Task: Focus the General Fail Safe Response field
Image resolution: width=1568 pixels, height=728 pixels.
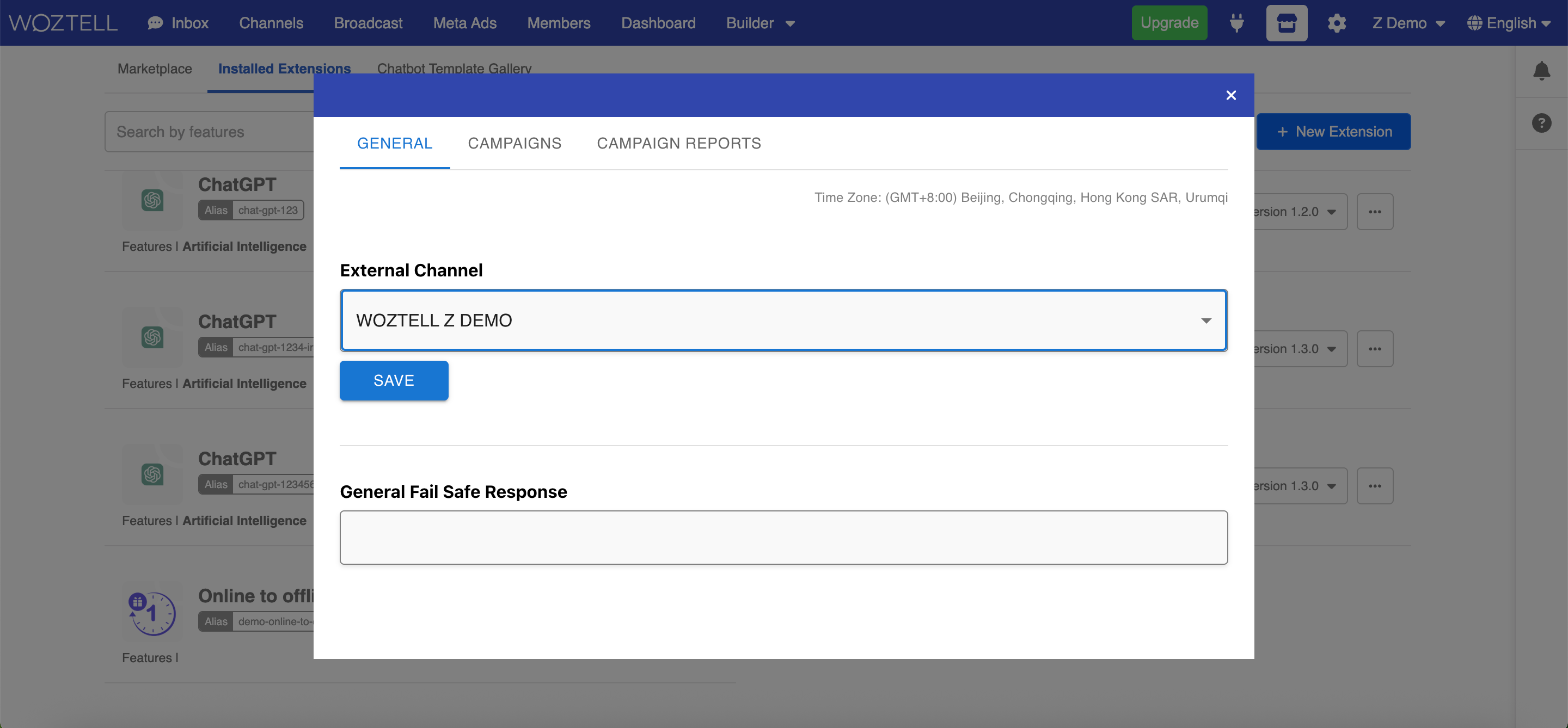Action: (x=783, y=537)
